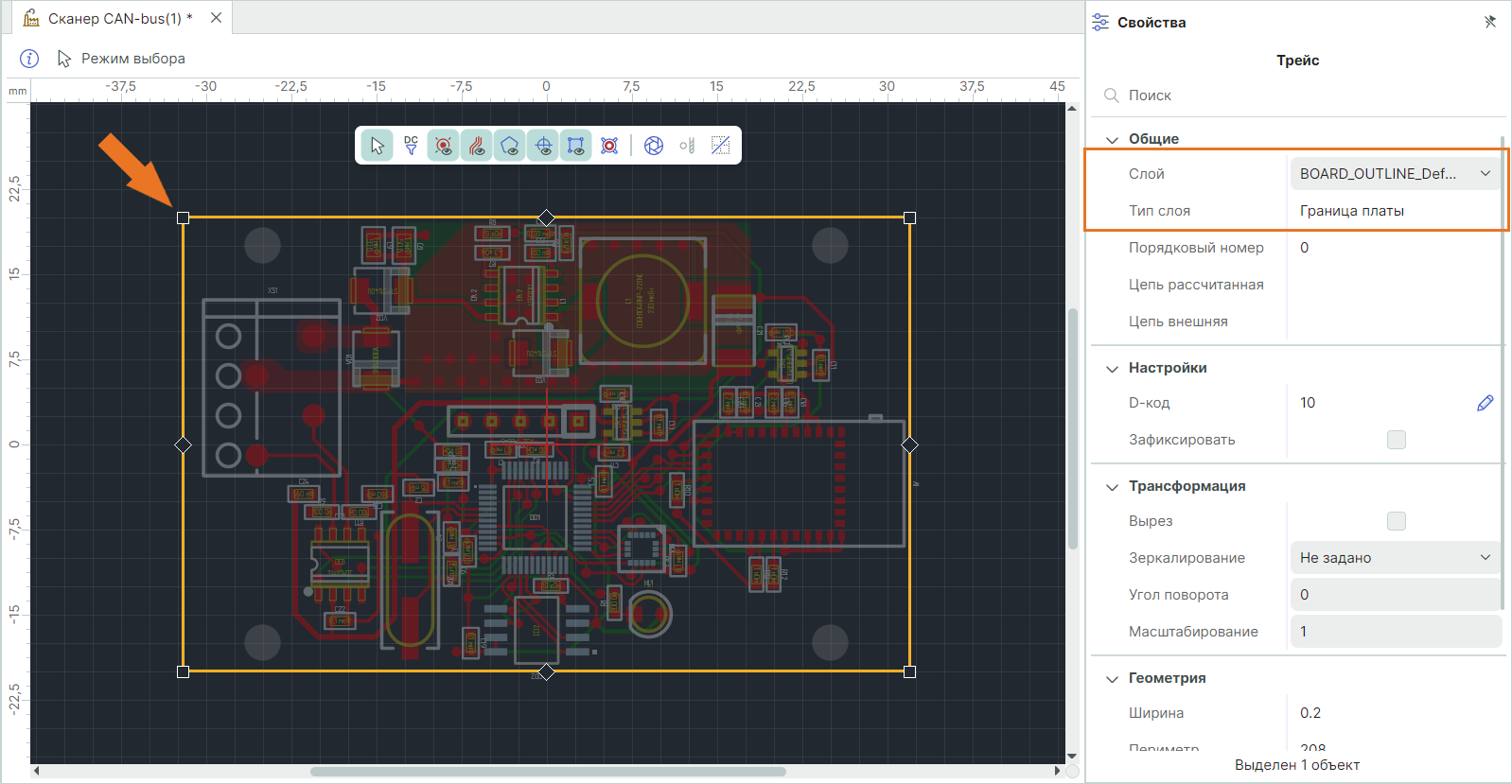Toggle visibility of polygons
Image resolution: width=1512 pixels, height=784 pixels.
[510, 146]
